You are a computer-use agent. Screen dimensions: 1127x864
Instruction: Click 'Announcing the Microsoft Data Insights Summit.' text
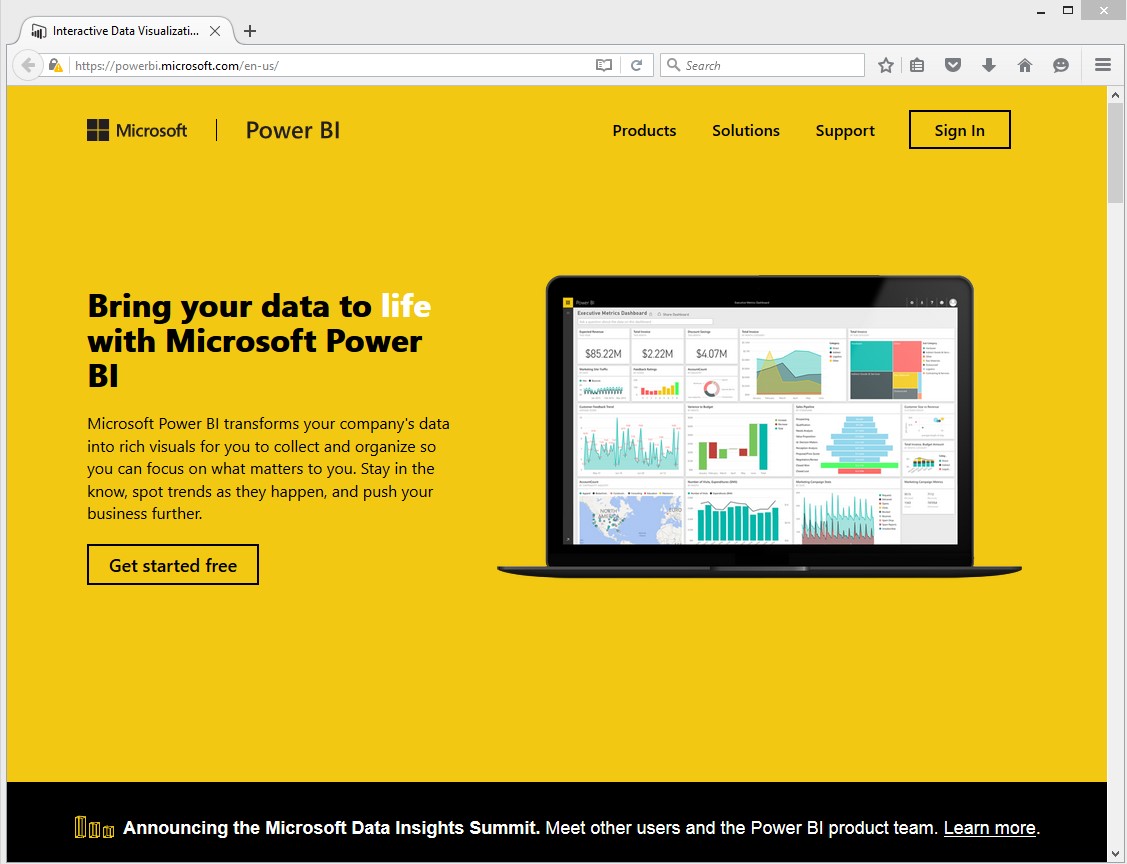click(331, 828)
